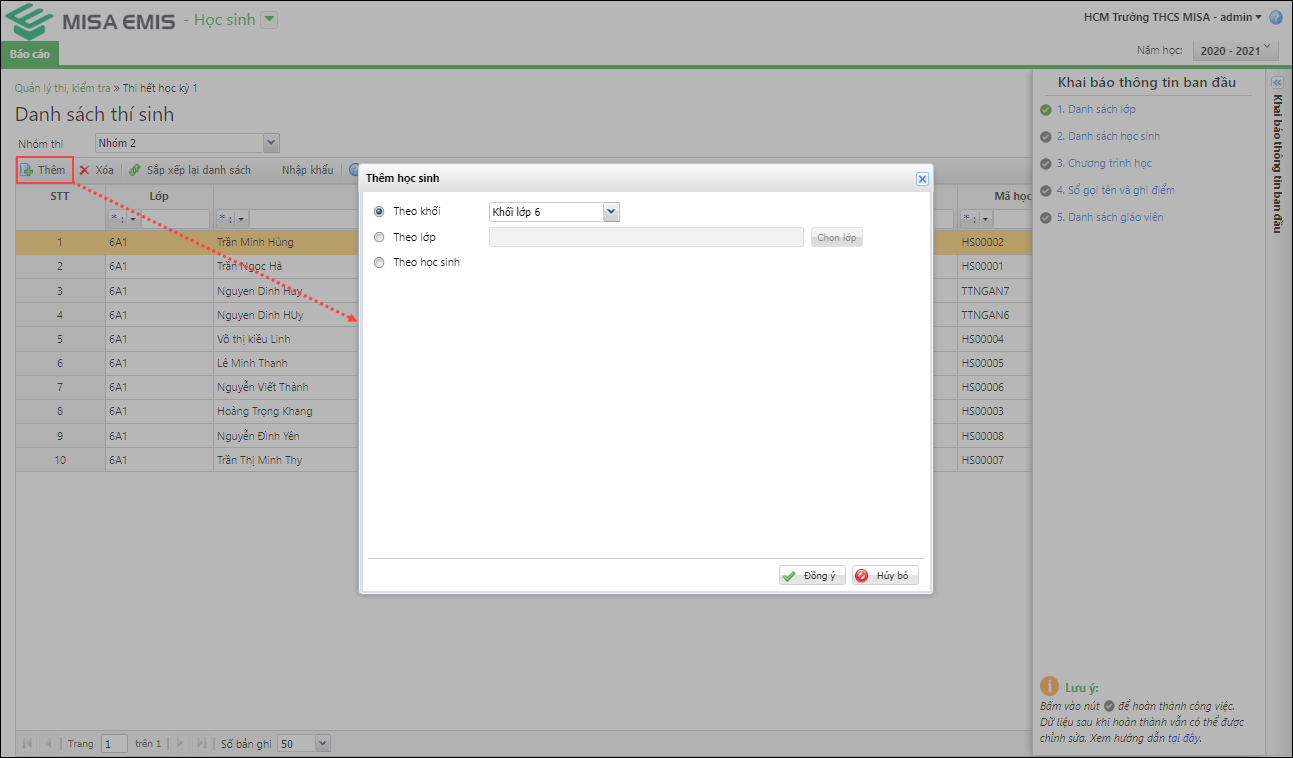
Task: Open the 2. Danh sách học sinh link
Action: [1109, 137]
